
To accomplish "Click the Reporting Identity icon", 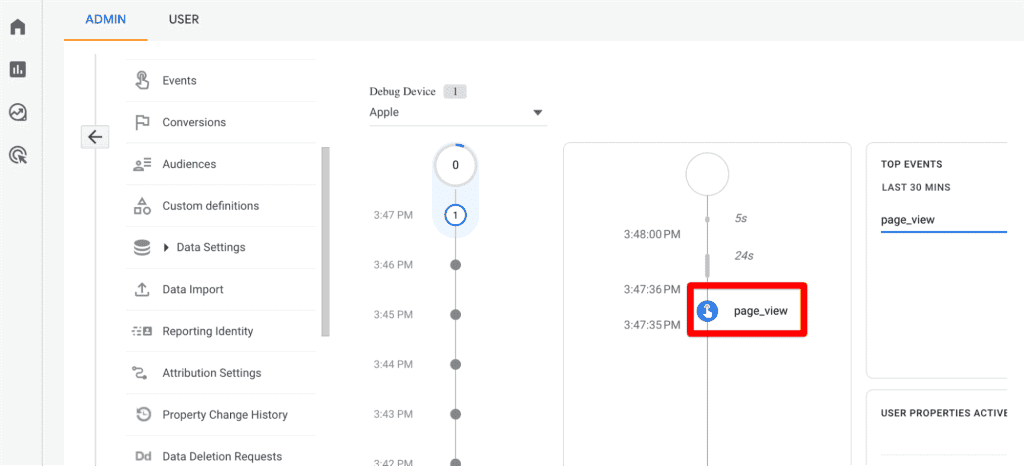I will (142, 331).
